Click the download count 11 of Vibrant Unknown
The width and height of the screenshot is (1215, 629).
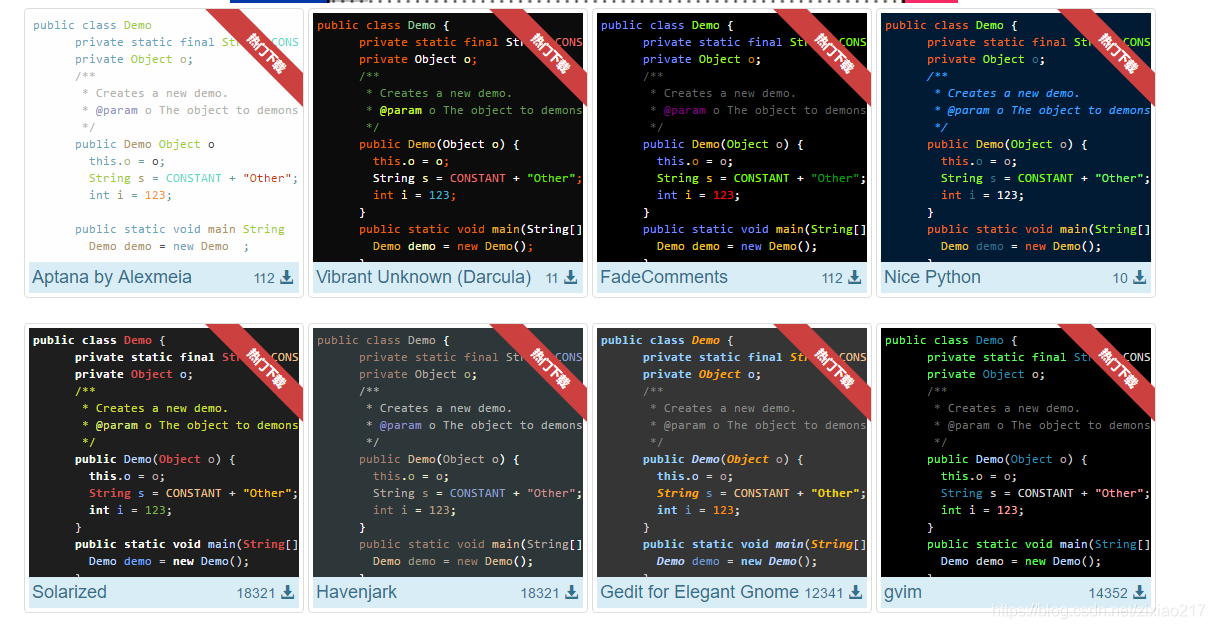click(552, 278)
